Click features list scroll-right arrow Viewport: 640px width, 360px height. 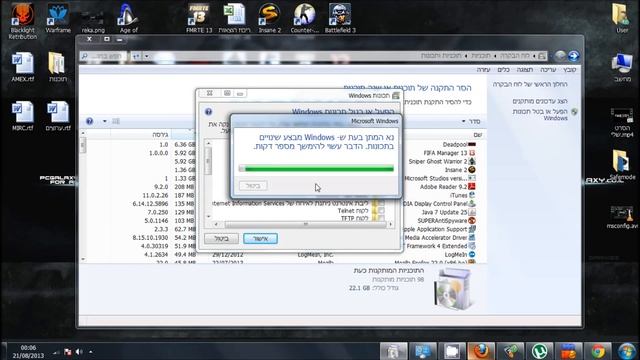[390, 224]
